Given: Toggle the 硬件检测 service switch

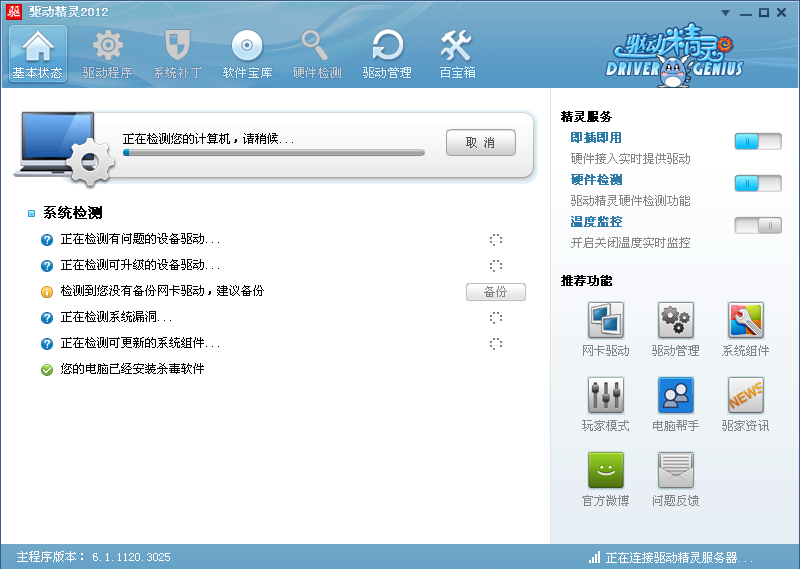Looking at the screenshot, I should 758,183.
